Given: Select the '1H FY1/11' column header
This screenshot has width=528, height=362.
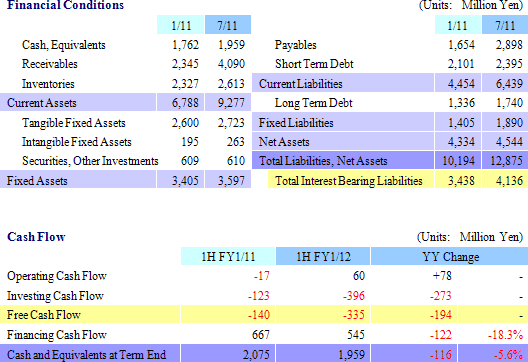Looking at the screenshot, I should (x=228, y=257).
